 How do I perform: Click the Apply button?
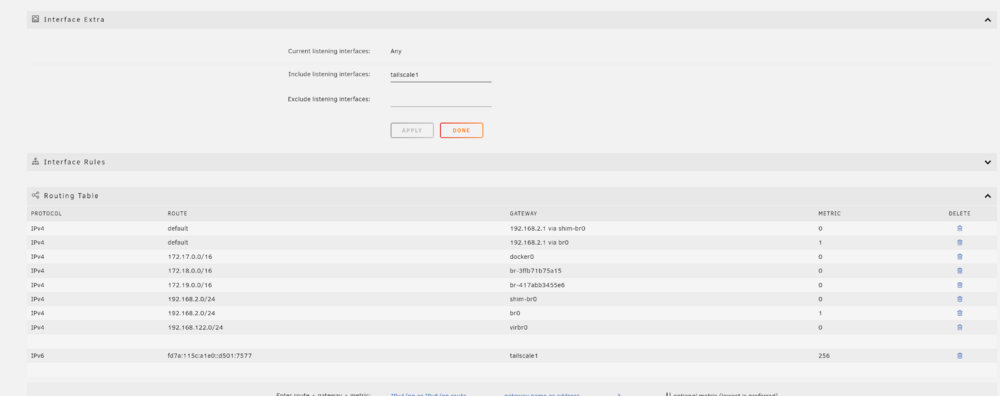tap(412, 130)
